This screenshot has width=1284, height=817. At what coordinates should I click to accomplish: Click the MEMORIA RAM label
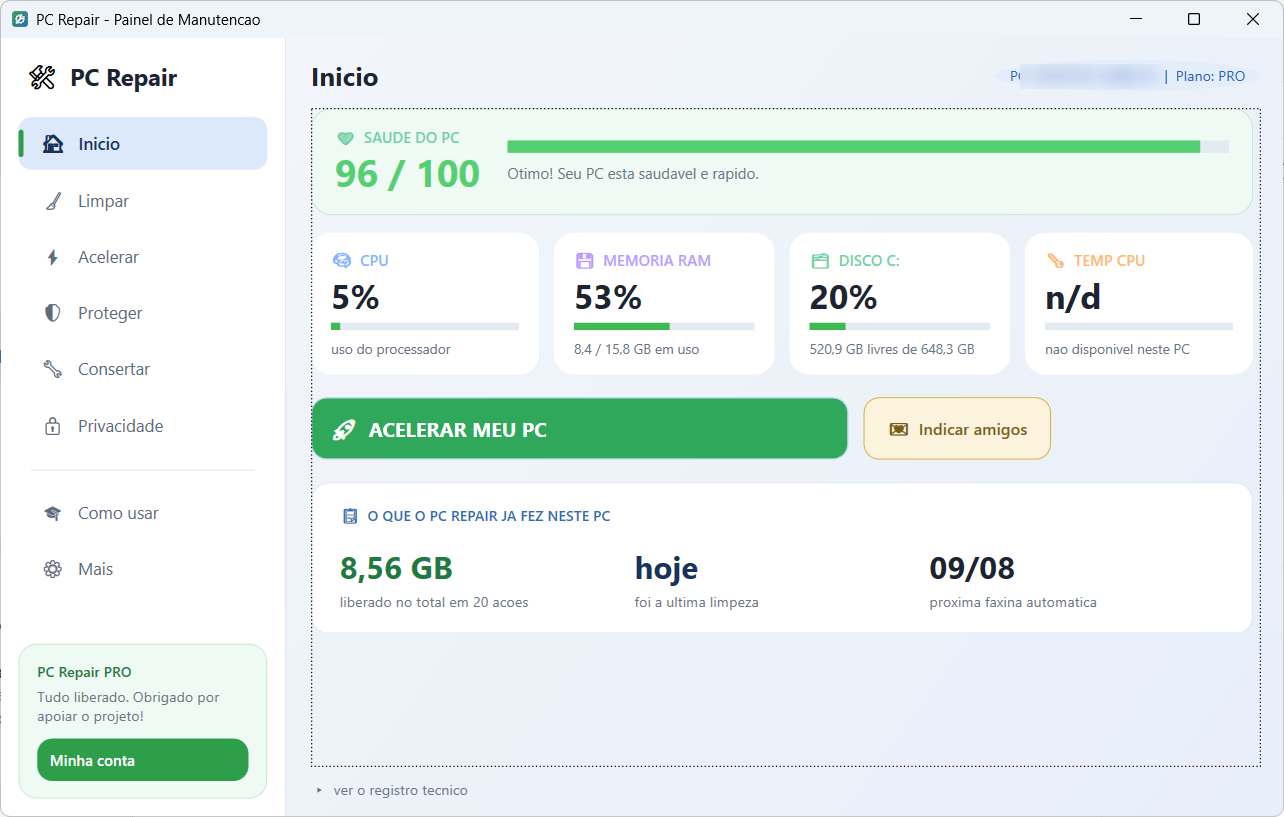pos(657,261)
